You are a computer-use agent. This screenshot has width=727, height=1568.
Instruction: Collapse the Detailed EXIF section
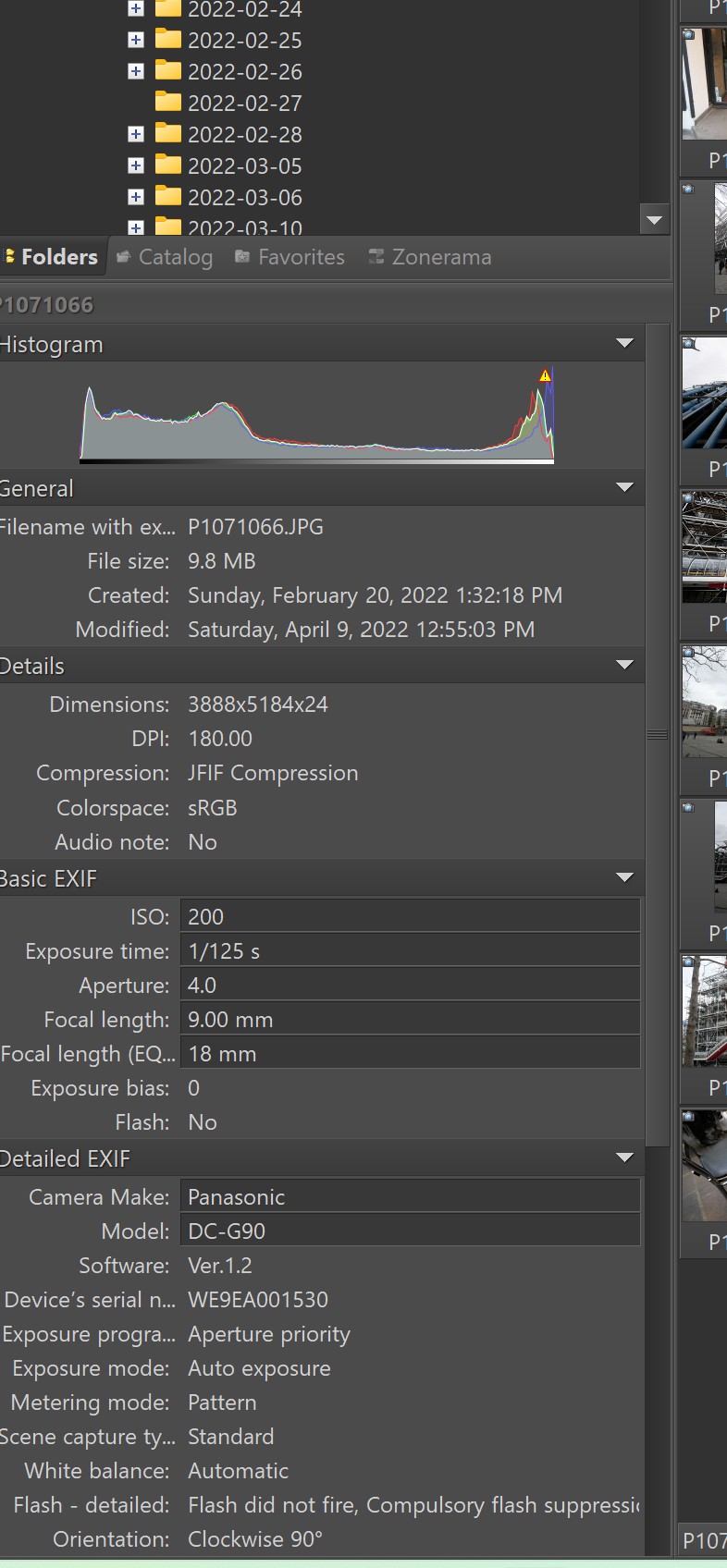[625, 1158]
